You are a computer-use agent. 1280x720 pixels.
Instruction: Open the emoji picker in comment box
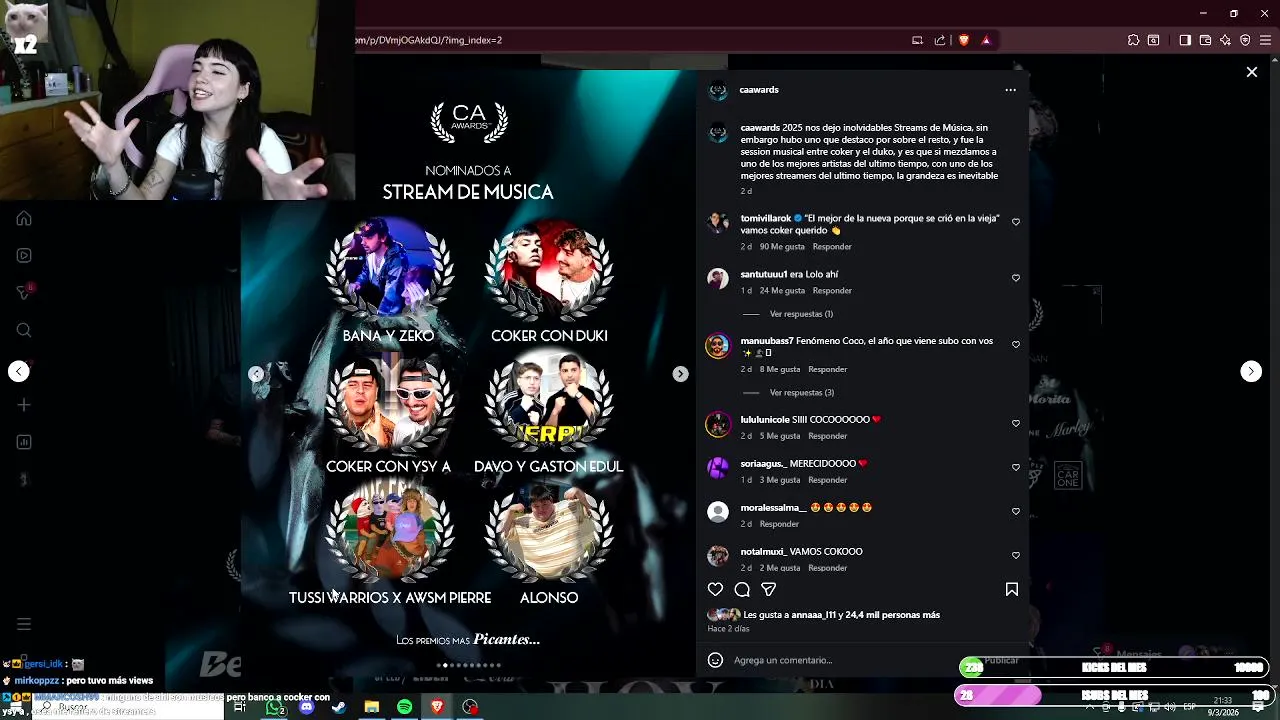tap(715, 660)
